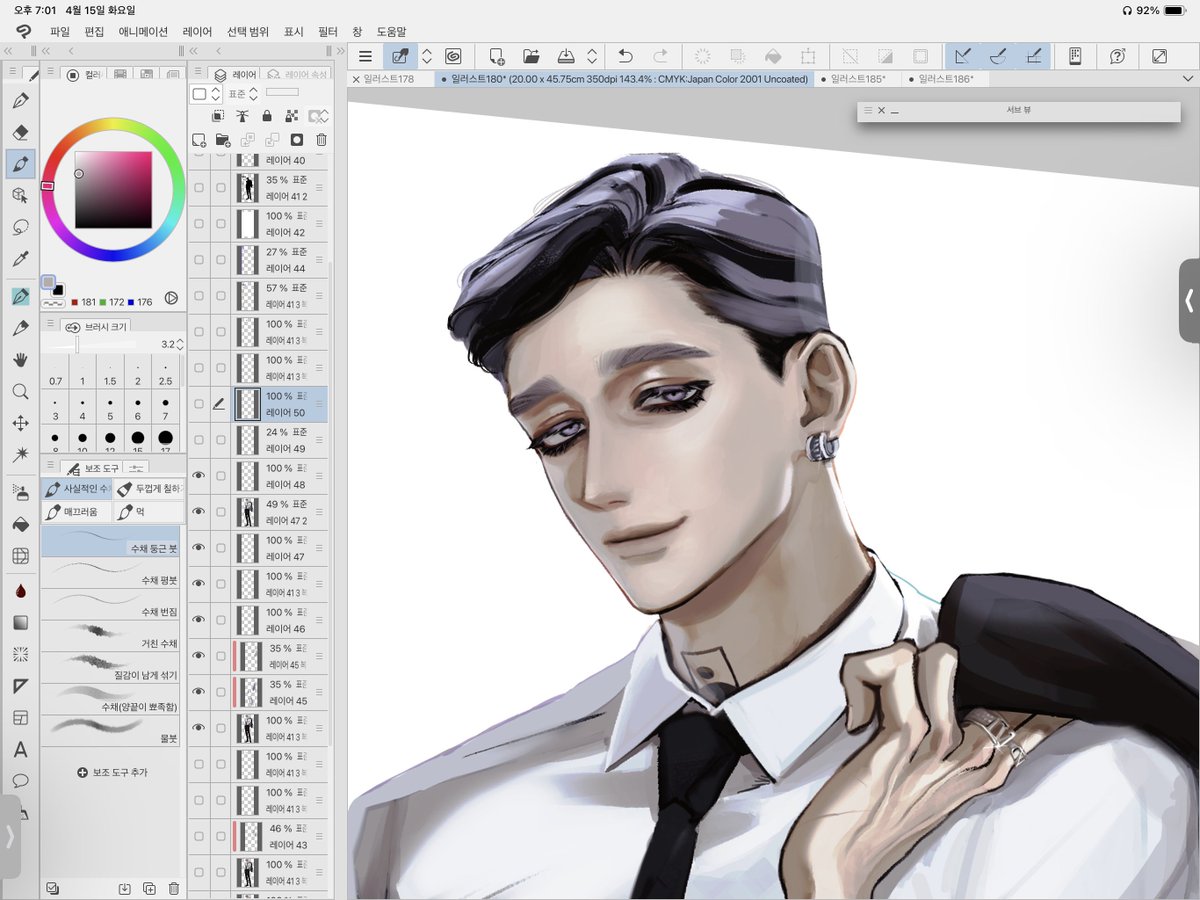Click 보조 도구 추가 button
Viewport: 1200px width, 900px height.
pos(112,772)
